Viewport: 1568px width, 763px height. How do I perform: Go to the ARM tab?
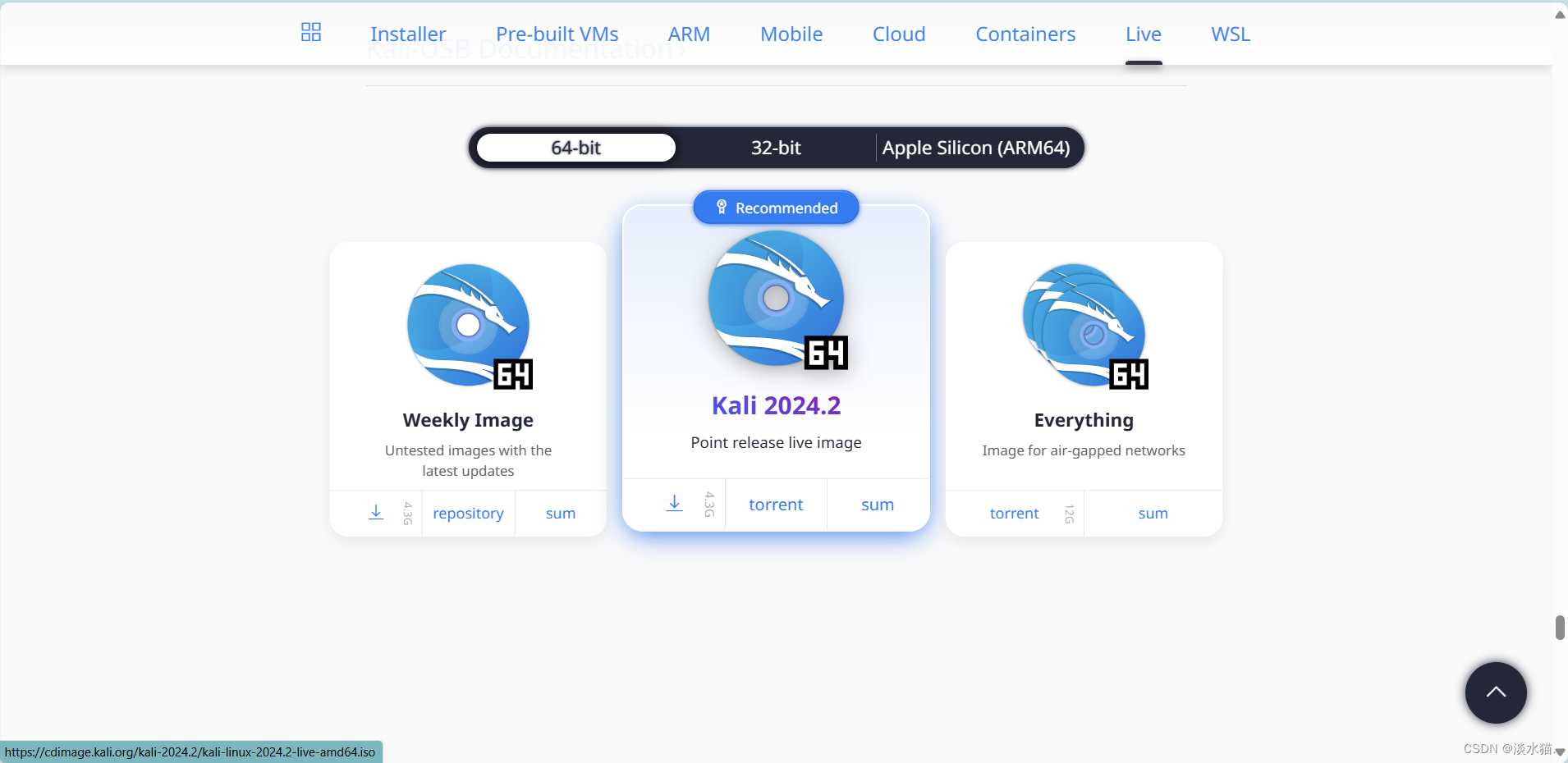689,34
